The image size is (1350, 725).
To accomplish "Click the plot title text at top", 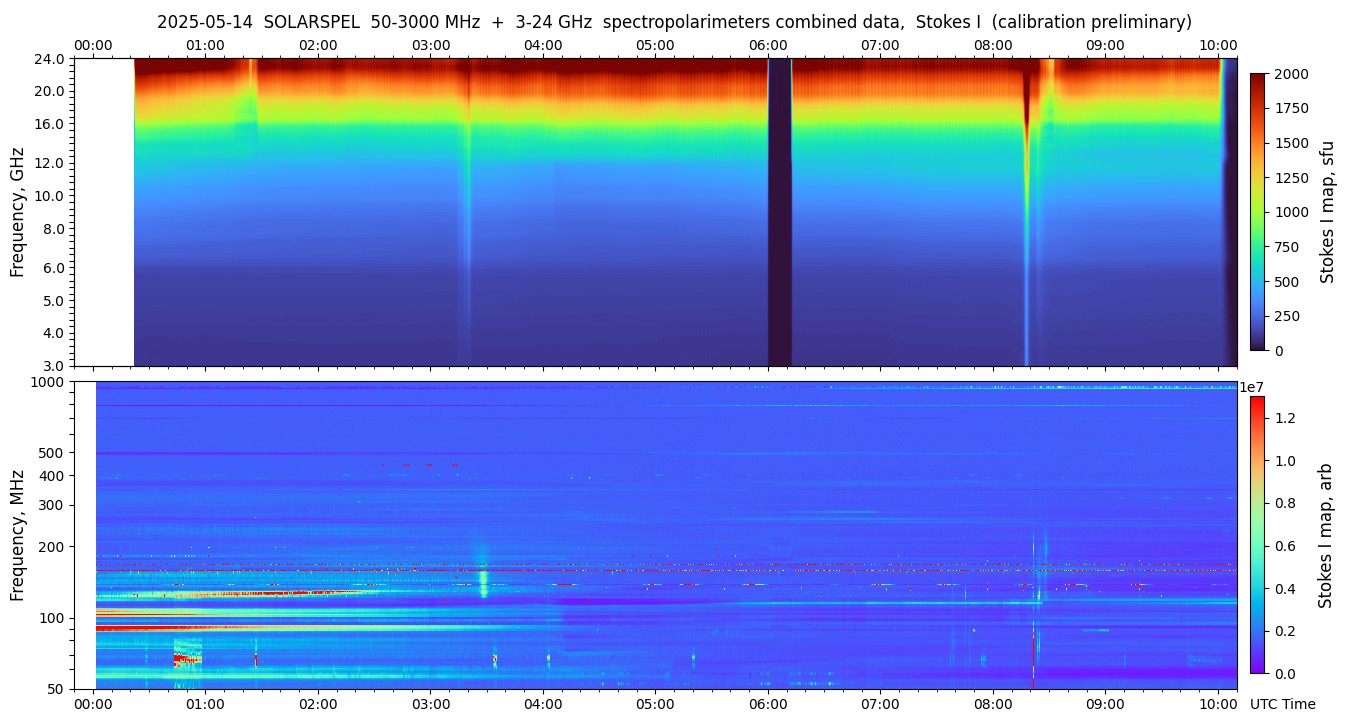I will [674, 22].
